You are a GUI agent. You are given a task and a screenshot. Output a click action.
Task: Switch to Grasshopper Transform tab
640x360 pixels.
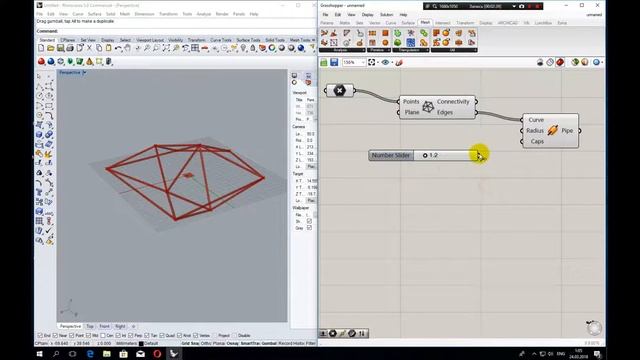[x=465, y=23]
